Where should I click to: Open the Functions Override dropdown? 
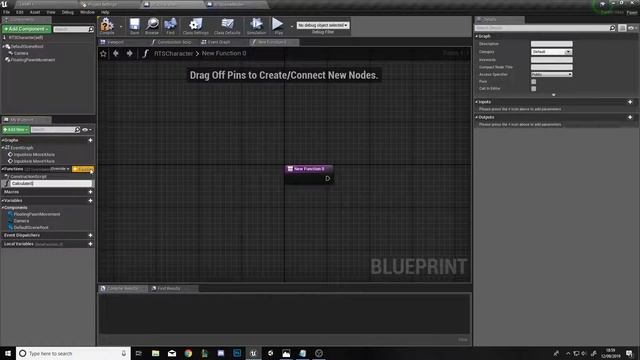click(60, 169)
